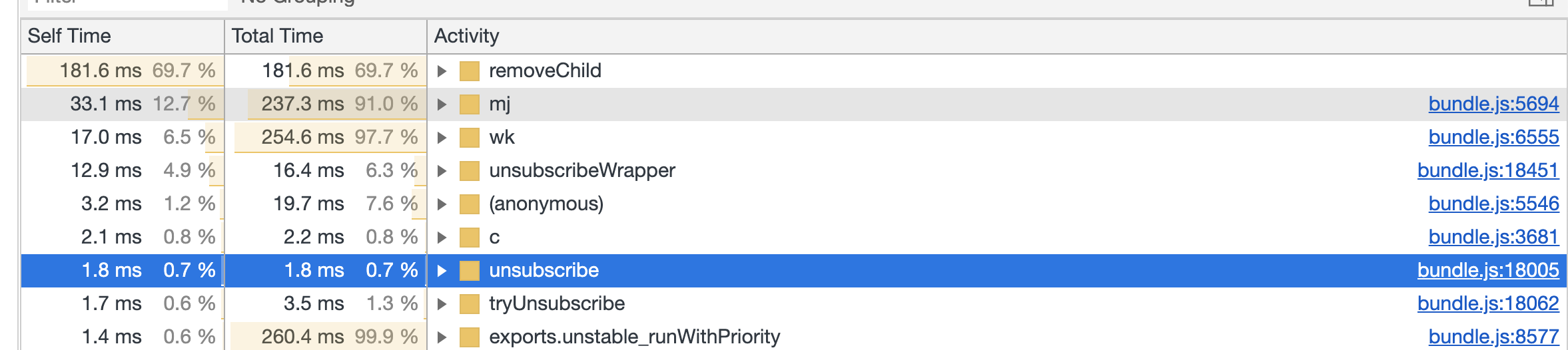
Task: Sort by the Self Time column header
Action: (123, 36)
